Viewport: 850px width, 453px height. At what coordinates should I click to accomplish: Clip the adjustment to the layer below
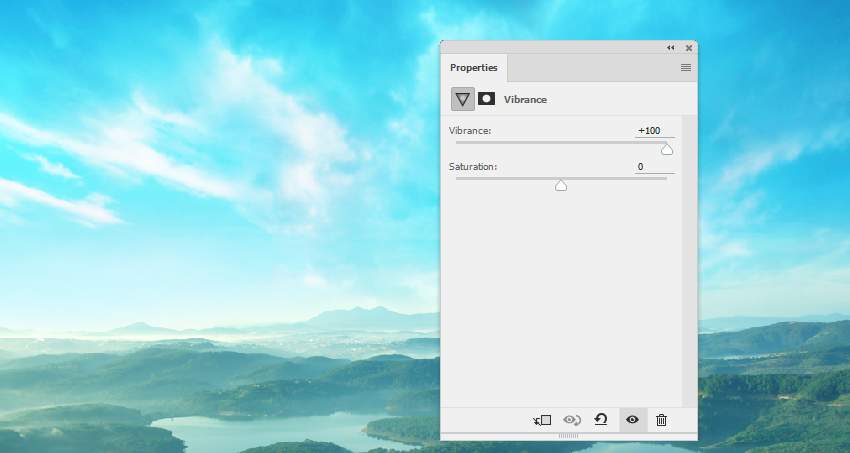pyautogui.click(x=542, y=420)
